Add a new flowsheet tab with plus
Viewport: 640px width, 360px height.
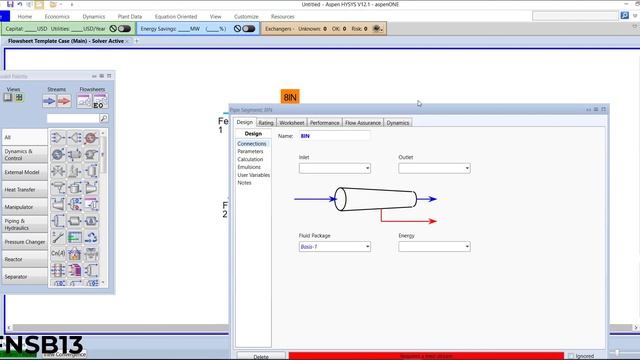[x=137, y=41]
